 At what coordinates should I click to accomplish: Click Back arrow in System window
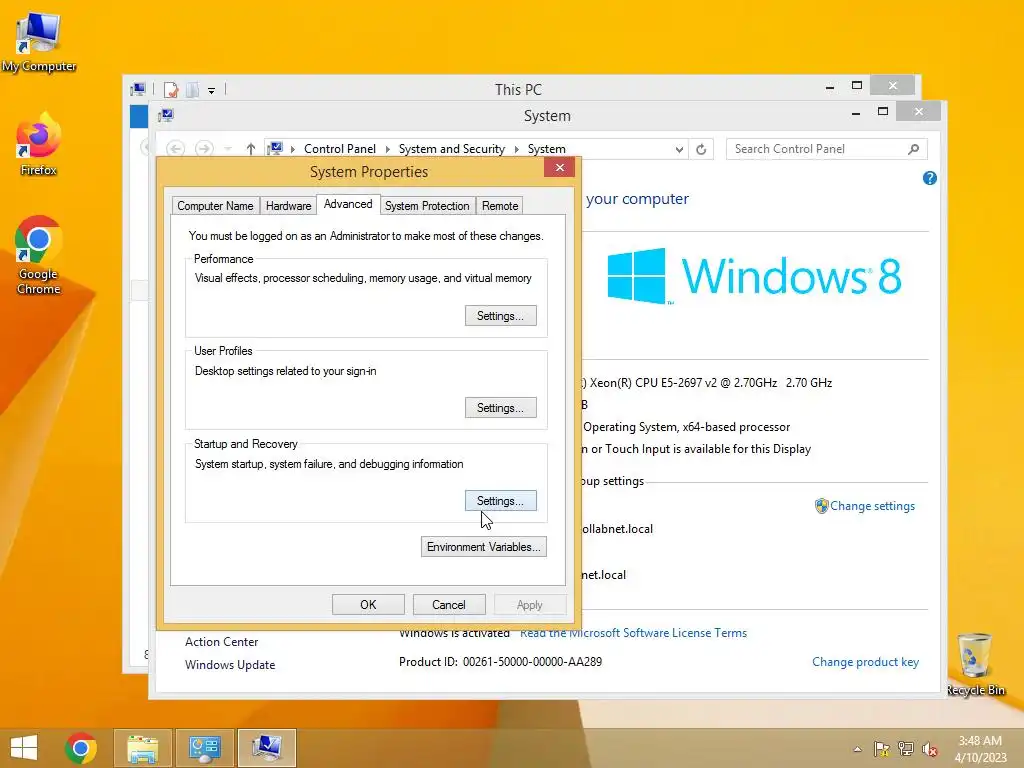click(x=175, y=149)
